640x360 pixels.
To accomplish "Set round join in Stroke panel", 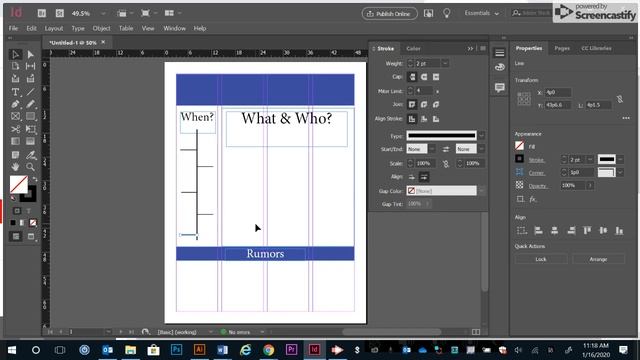I will tap(424, 104).
